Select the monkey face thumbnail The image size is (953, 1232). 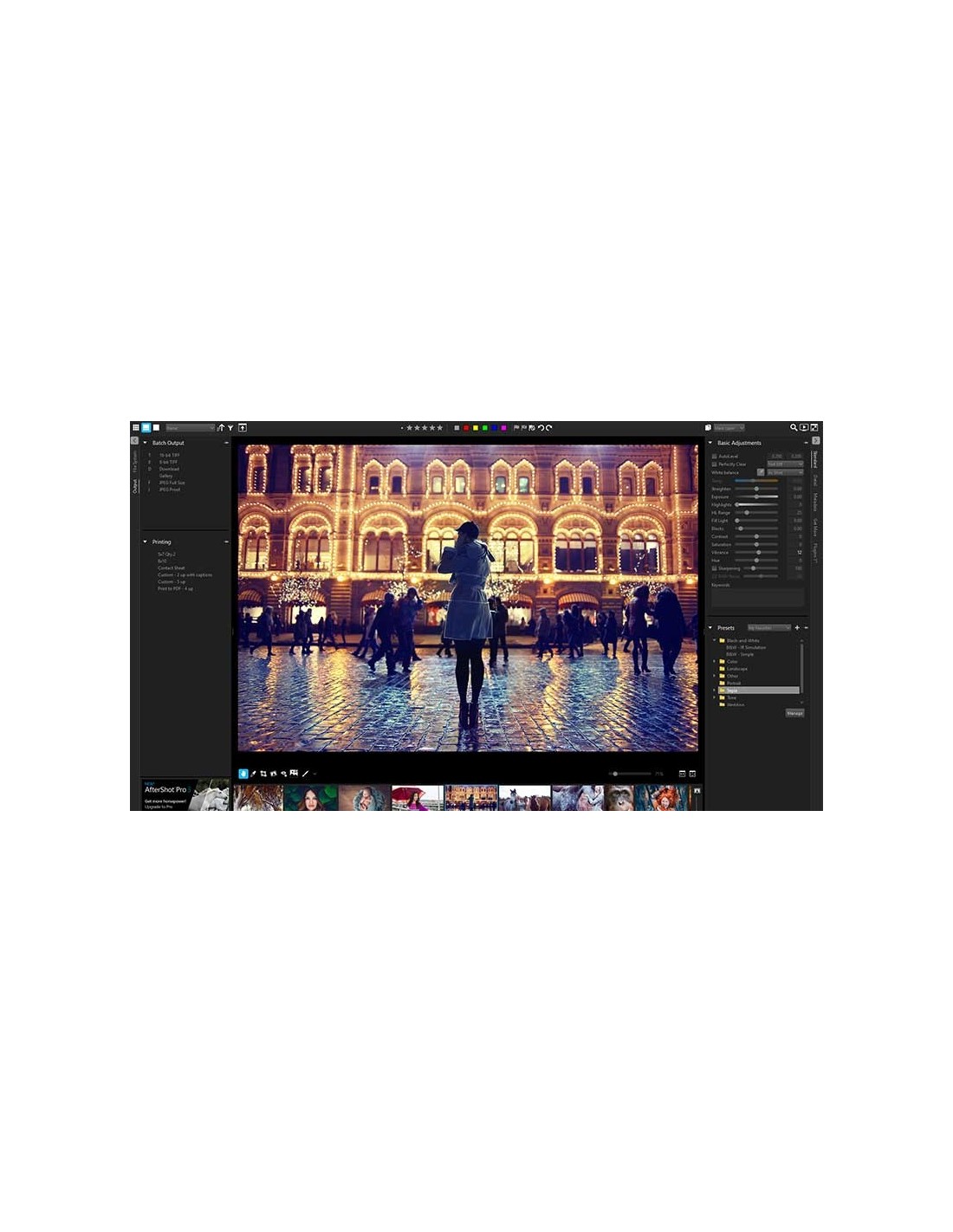click(619, 798)
